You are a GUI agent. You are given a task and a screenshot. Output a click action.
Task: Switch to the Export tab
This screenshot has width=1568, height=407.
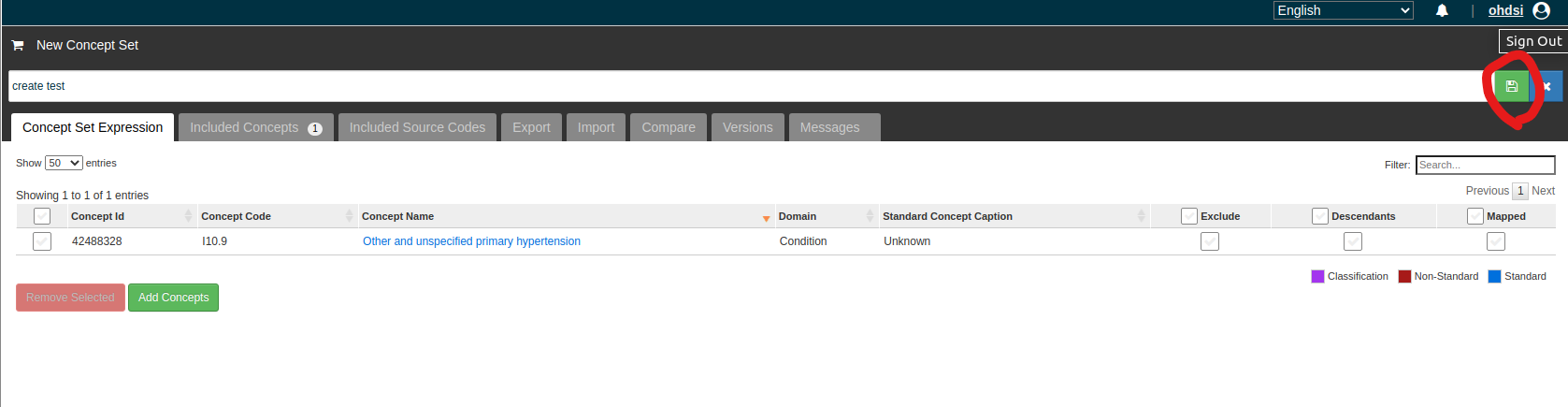click(531, 127)
